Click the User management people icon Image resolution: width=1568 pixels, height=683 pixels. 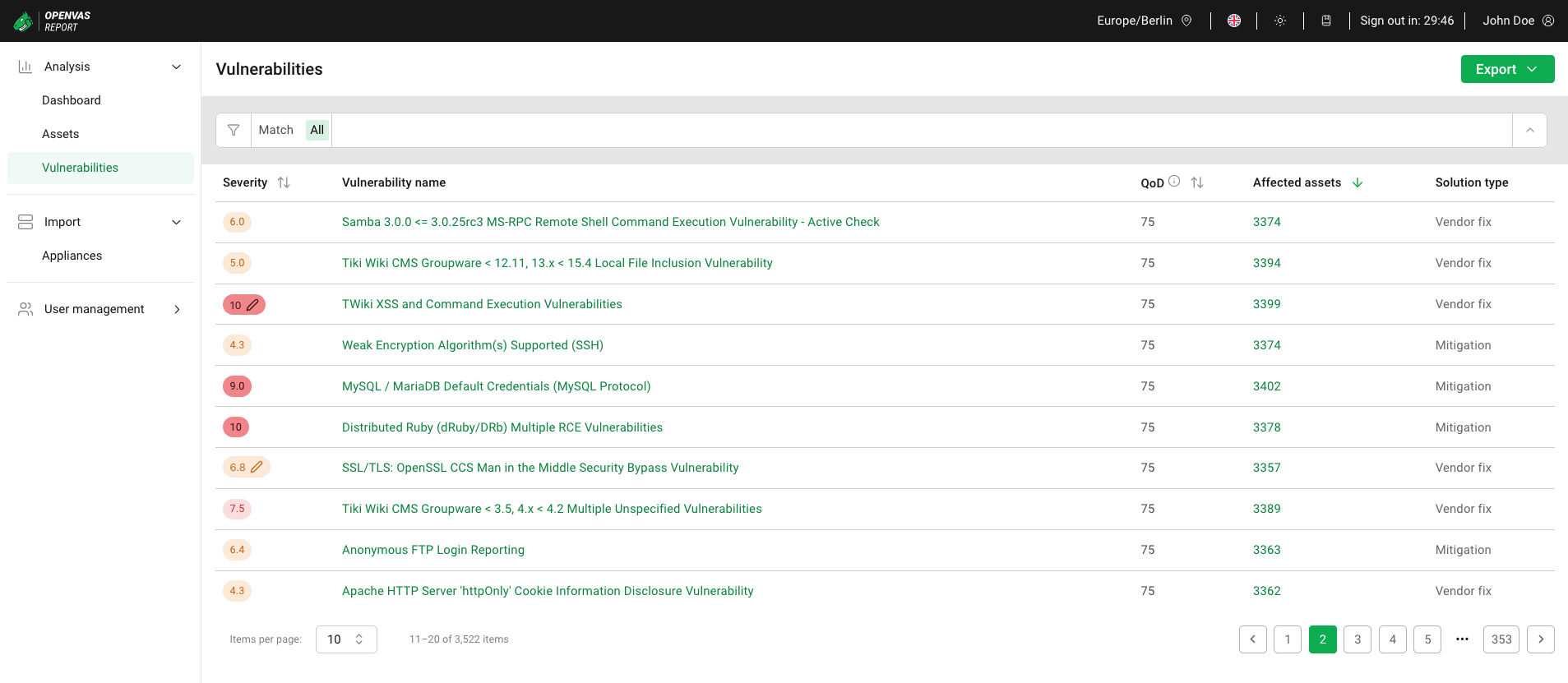point(25,309)
